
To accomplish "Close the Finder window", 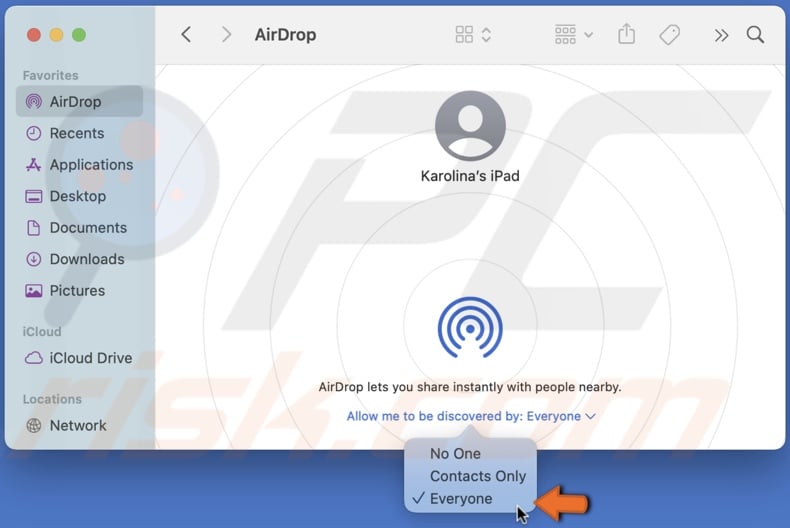I will (34, 35).
